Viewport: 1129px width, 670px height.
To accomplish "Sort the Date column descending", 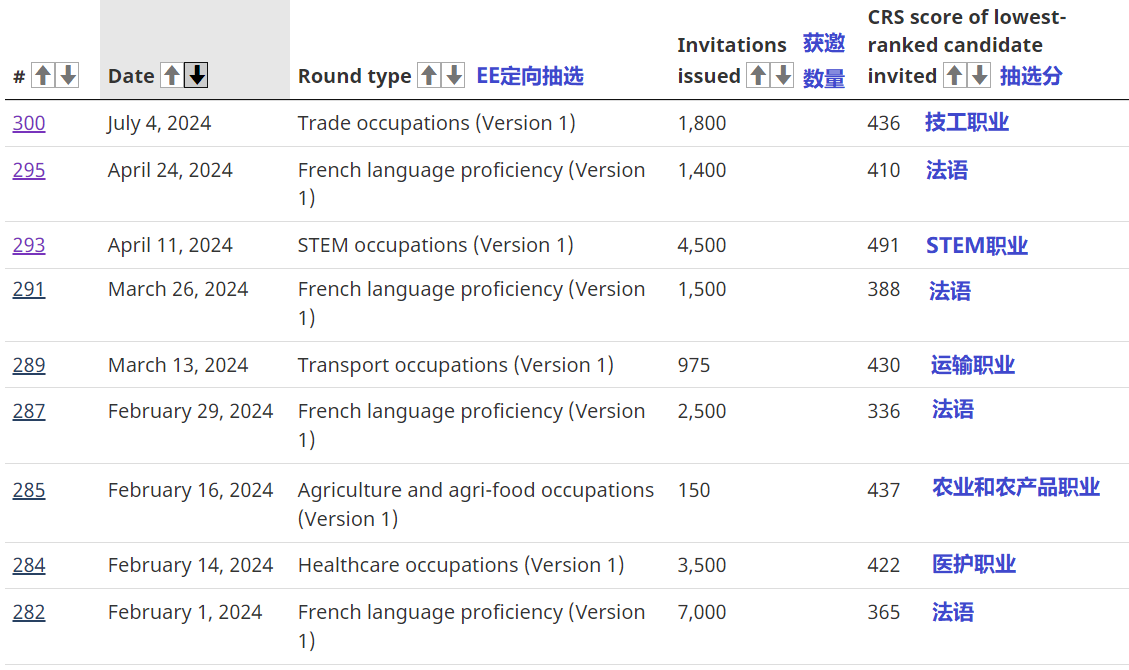I will click(196, 75).
